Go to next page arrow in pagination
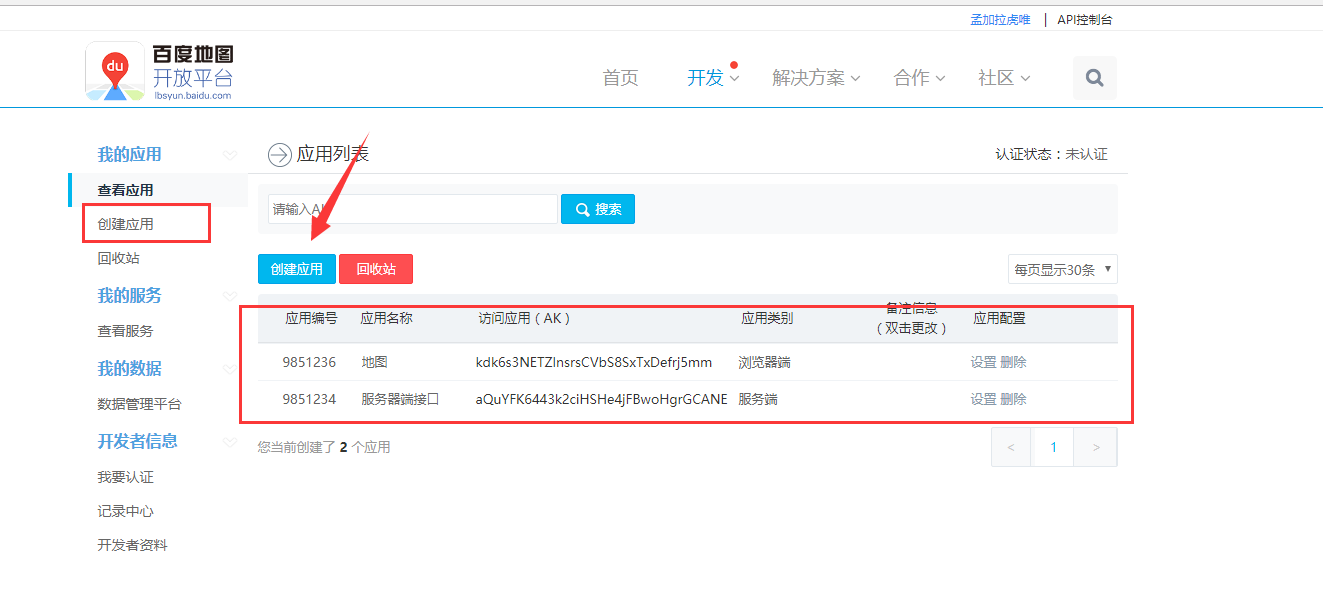The height and width of the screenshot is (595, 1323). [x=1096, y=447]
